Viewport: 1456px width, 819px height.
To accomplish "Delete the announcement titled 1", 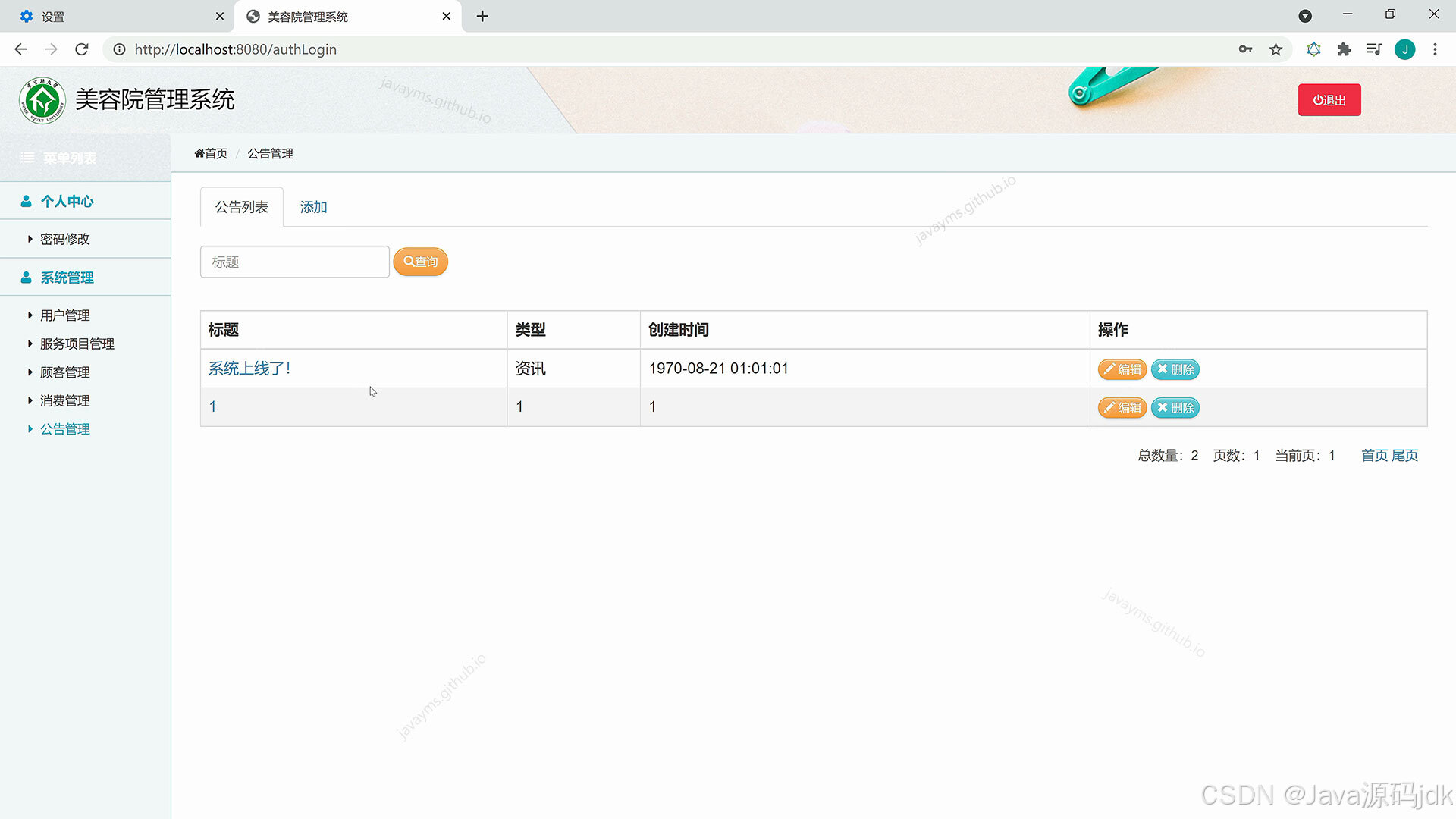I will point(1175,408).
